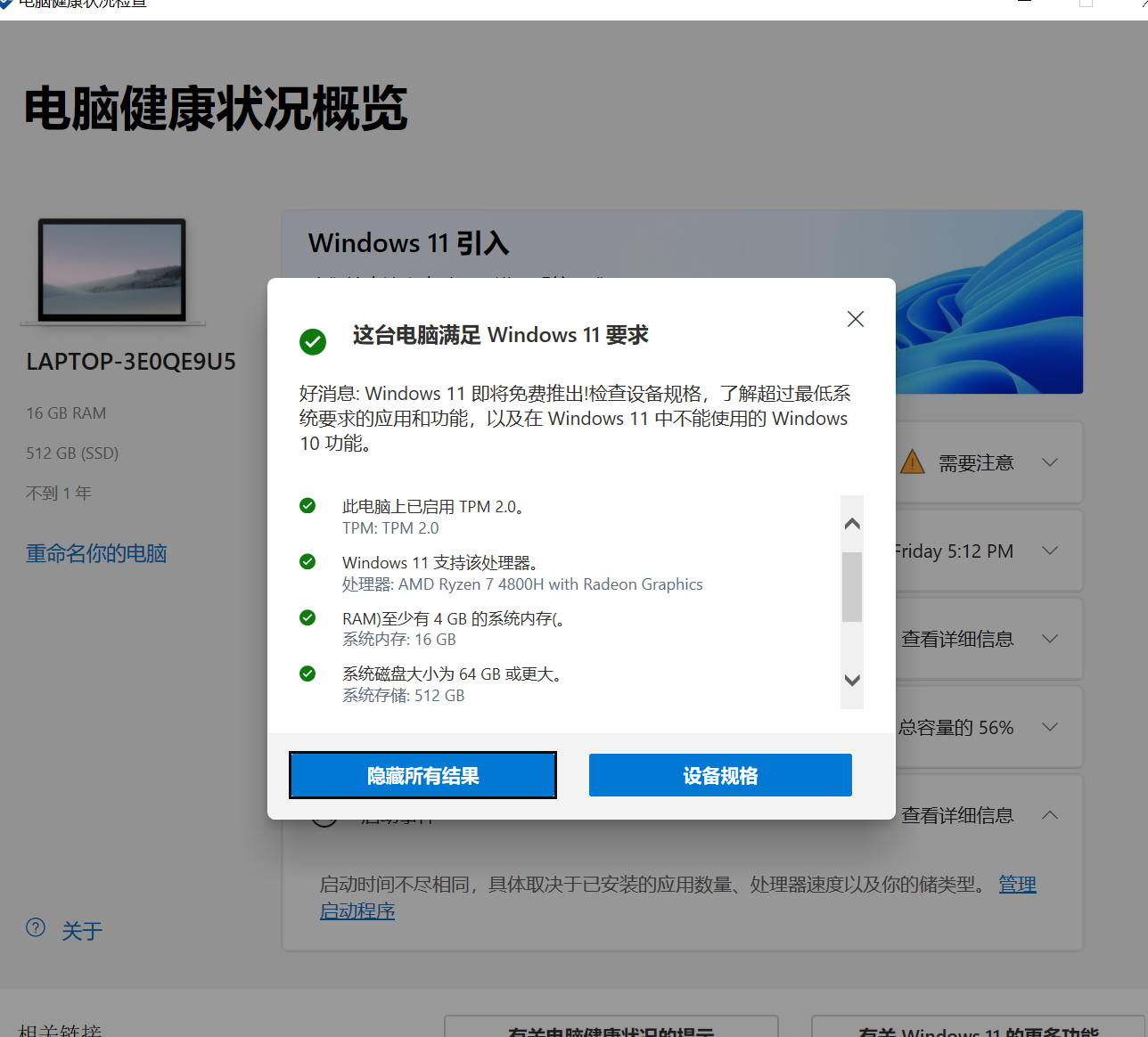Expand the 总容量的 56% row chevron
This screenshot has height=1037, width=1148.
1050,727
